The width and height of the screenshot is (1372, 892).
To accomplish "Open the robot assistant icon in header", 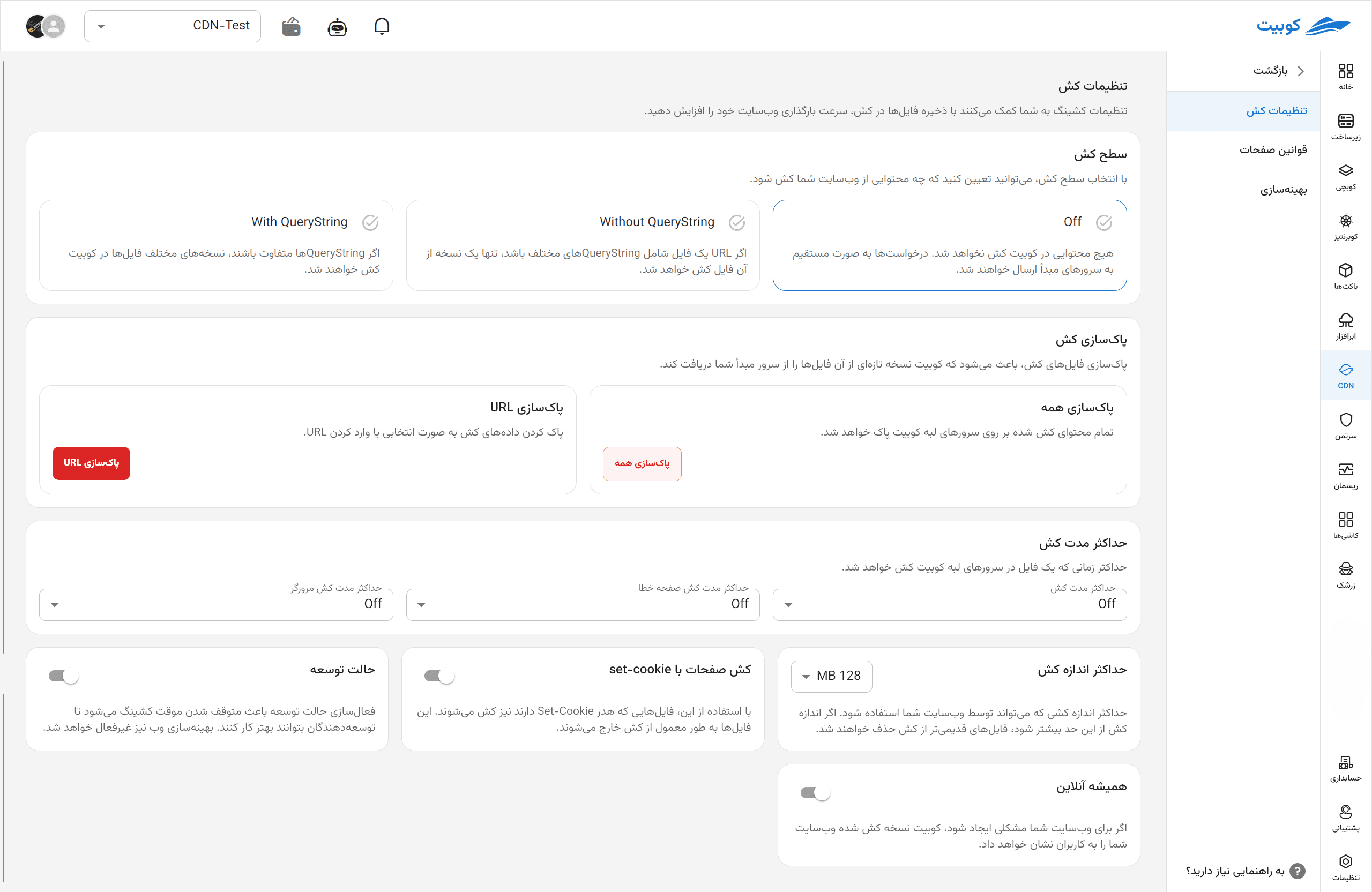I will coord(337,26).
